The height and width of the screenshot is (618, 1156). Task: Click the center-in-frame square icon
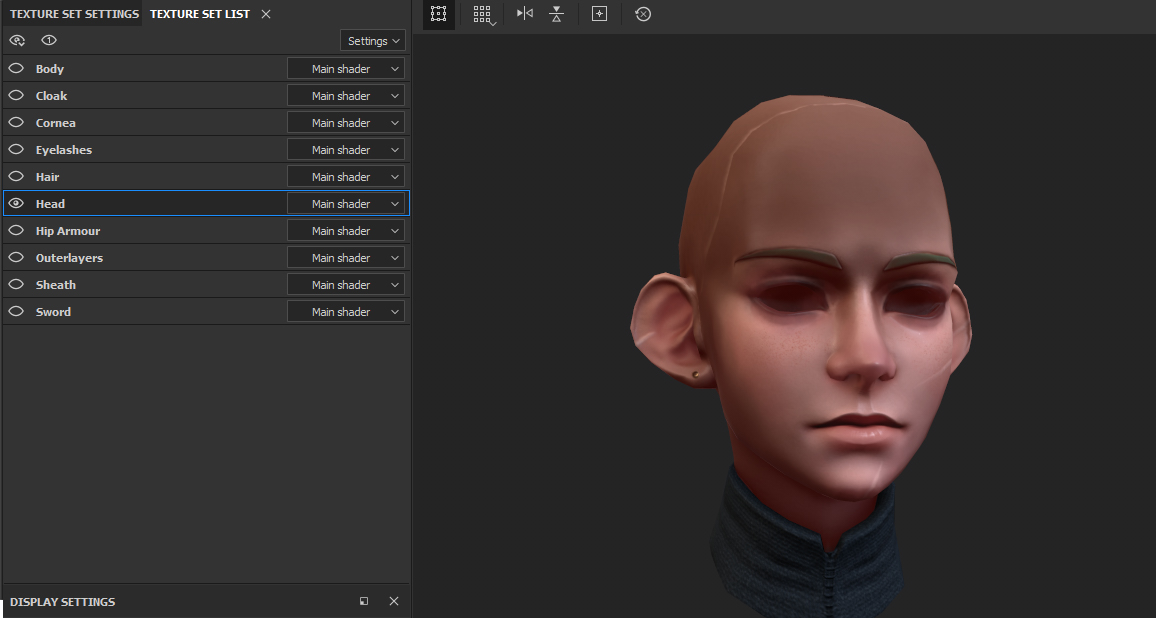[599, 14]
